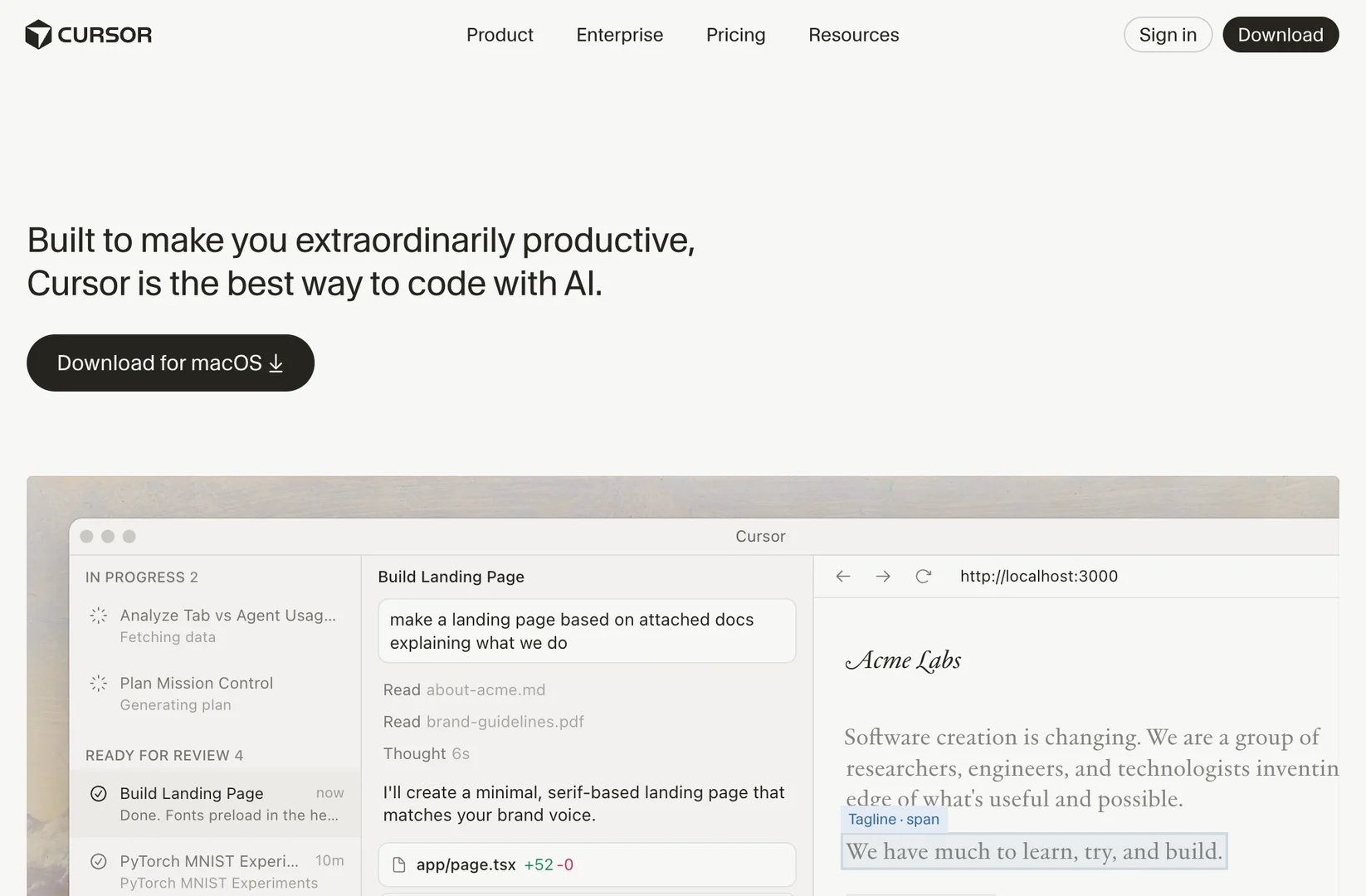Click the Cursor cube logo icon
This screenshot has height=896, width=1366.
click(38, 35)
